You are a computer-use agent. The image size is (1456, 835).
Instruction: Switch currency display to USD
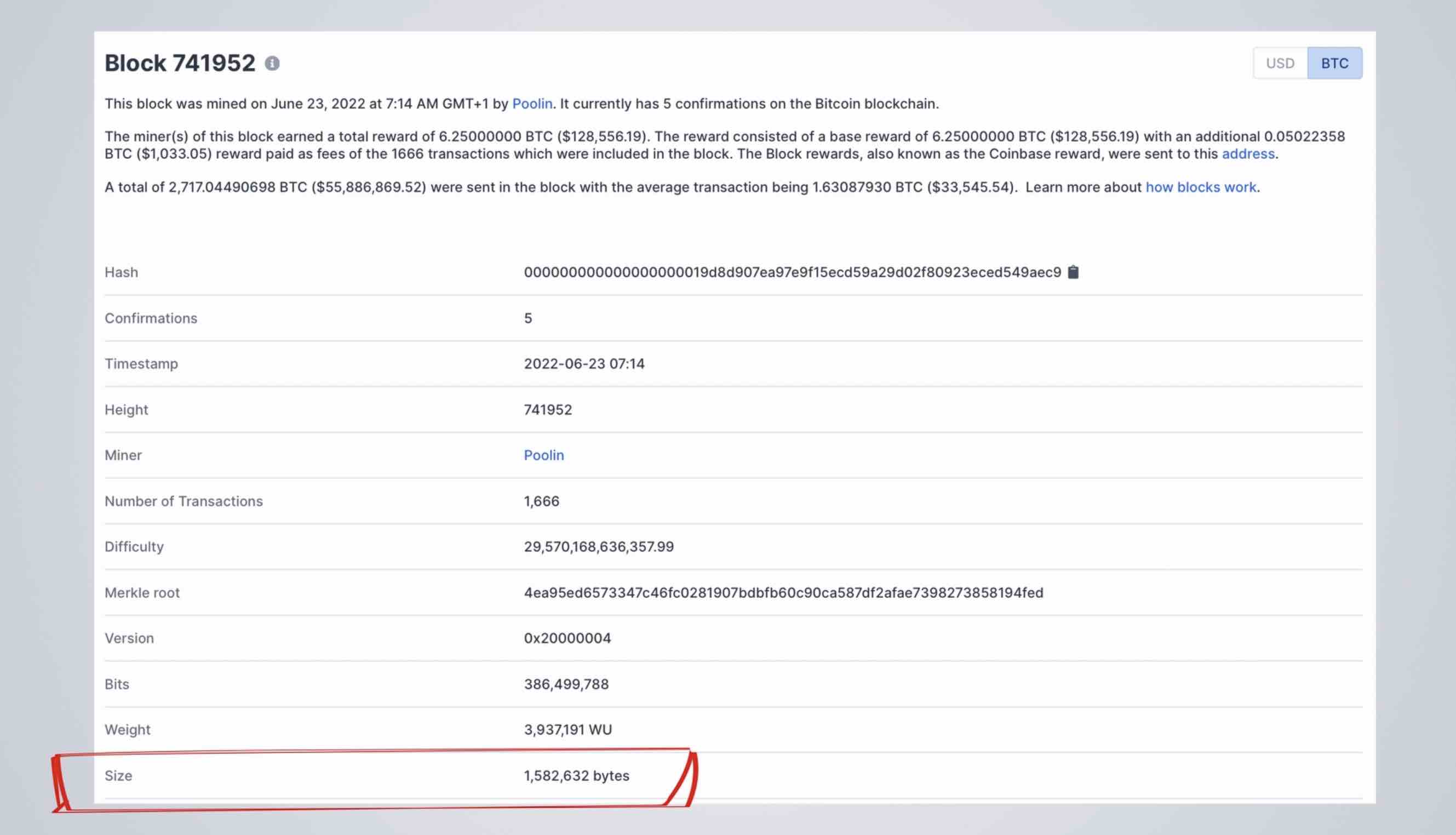pos(1280,63)
